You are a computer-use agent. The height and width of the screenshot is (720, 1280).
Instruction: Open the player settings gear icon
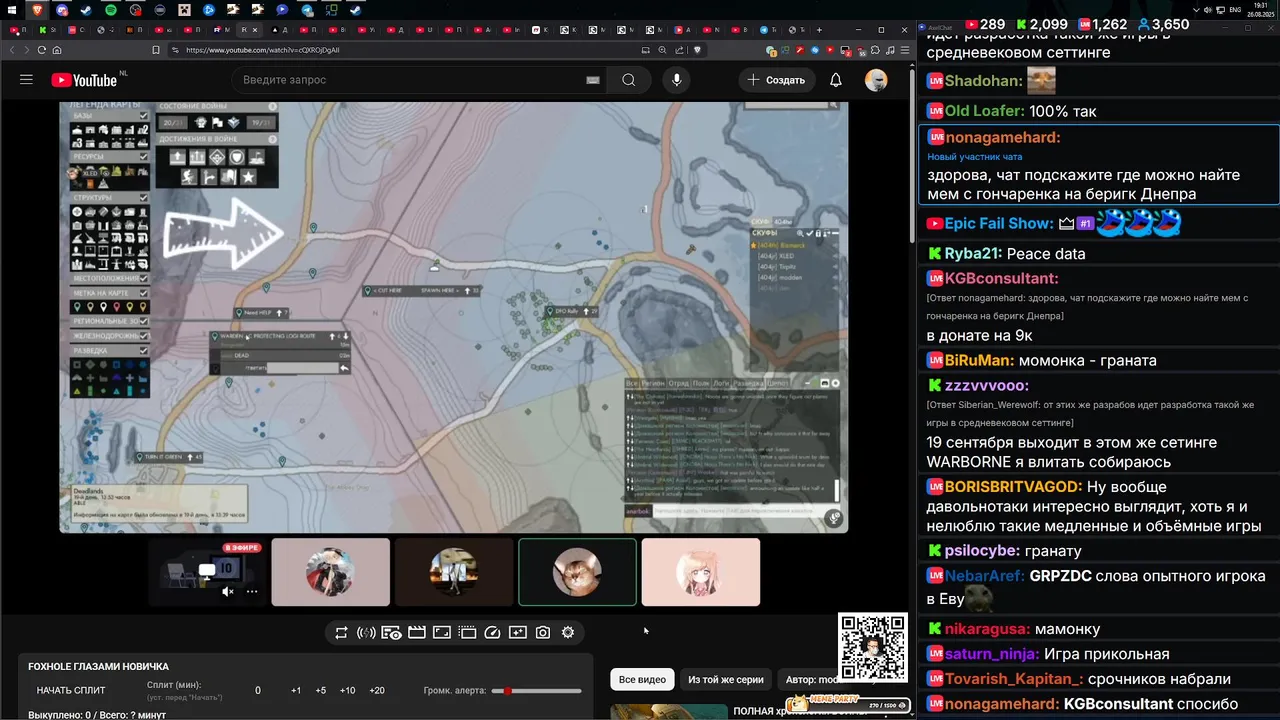pyautogui.click(x=568, y=632)
